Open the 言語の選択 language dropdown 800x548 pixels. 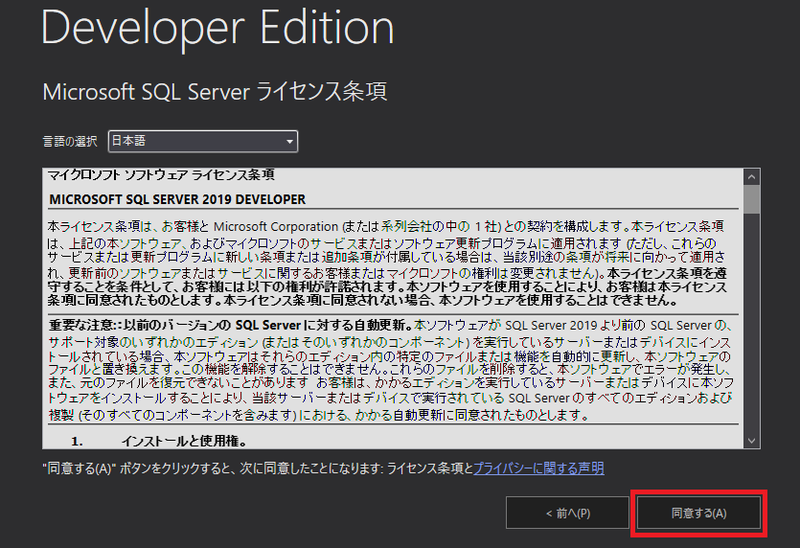pyautogui.click(x=203, y=141)
